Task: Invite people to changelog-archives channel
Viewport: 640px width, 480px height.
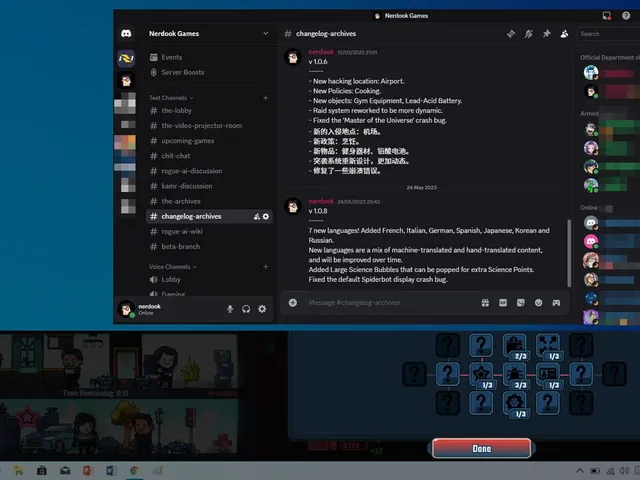Action: click(257, 216)
